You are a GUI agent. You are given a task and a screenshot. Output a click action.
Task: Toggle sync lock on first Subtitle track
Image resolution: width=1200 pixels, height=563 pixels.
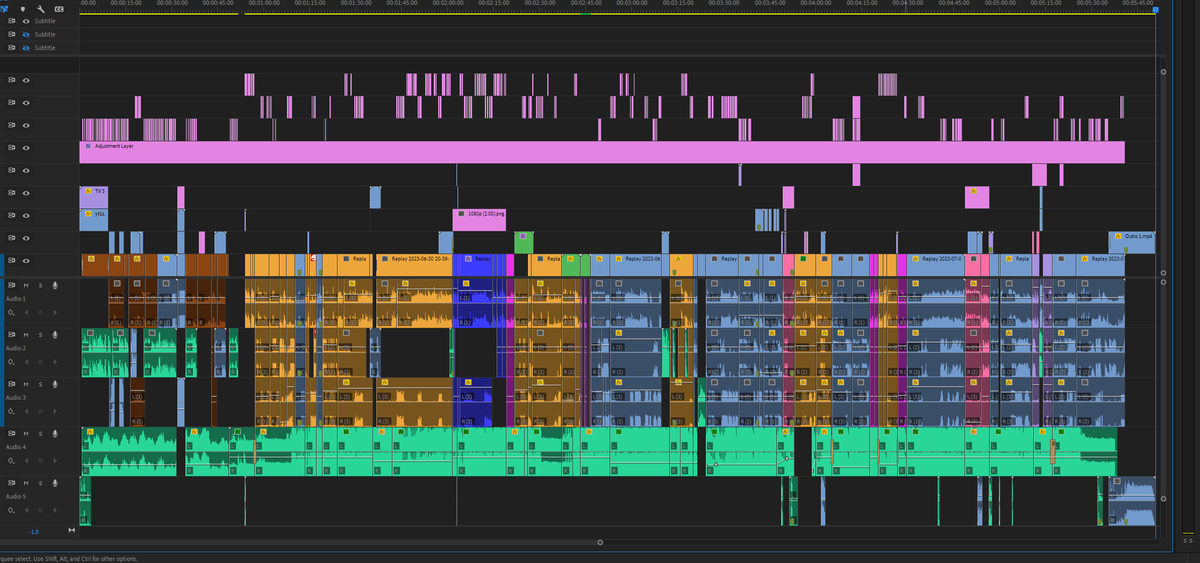[x=12, y=20]
